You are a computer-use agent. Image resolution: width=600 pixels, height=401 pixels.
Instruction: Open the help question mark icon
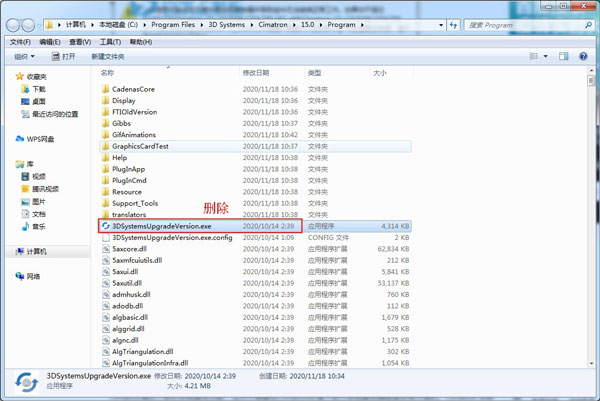point(583,56)
